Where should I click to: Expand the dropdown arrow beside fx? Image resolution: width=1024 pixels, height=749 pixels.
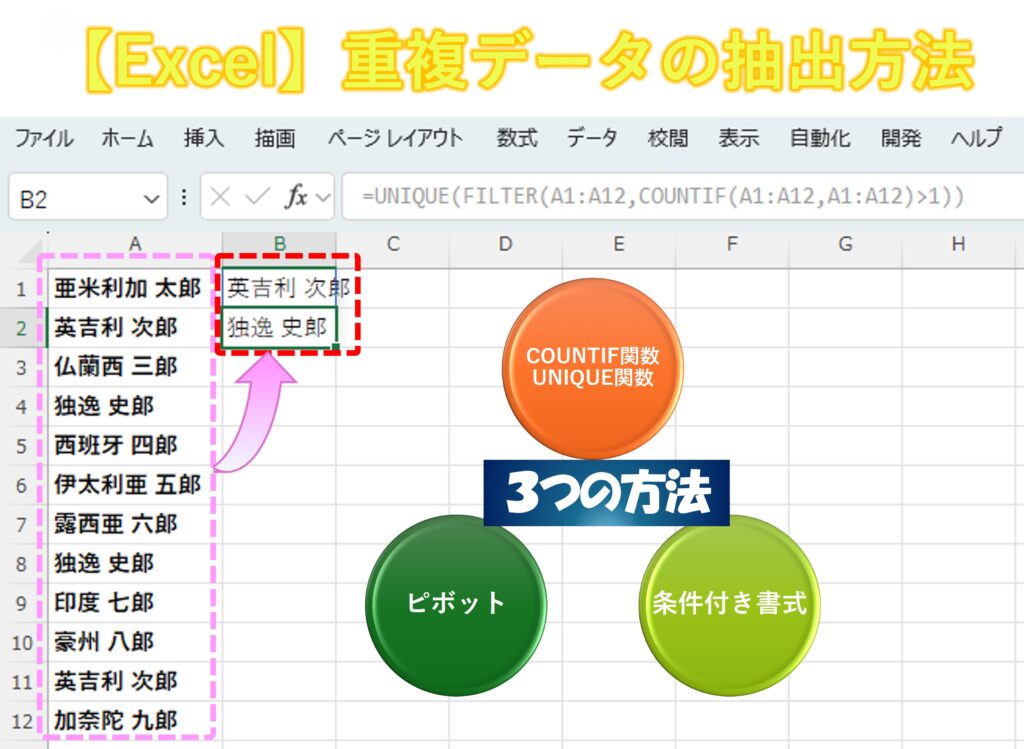pyautogui.click(x=323, y=197)
